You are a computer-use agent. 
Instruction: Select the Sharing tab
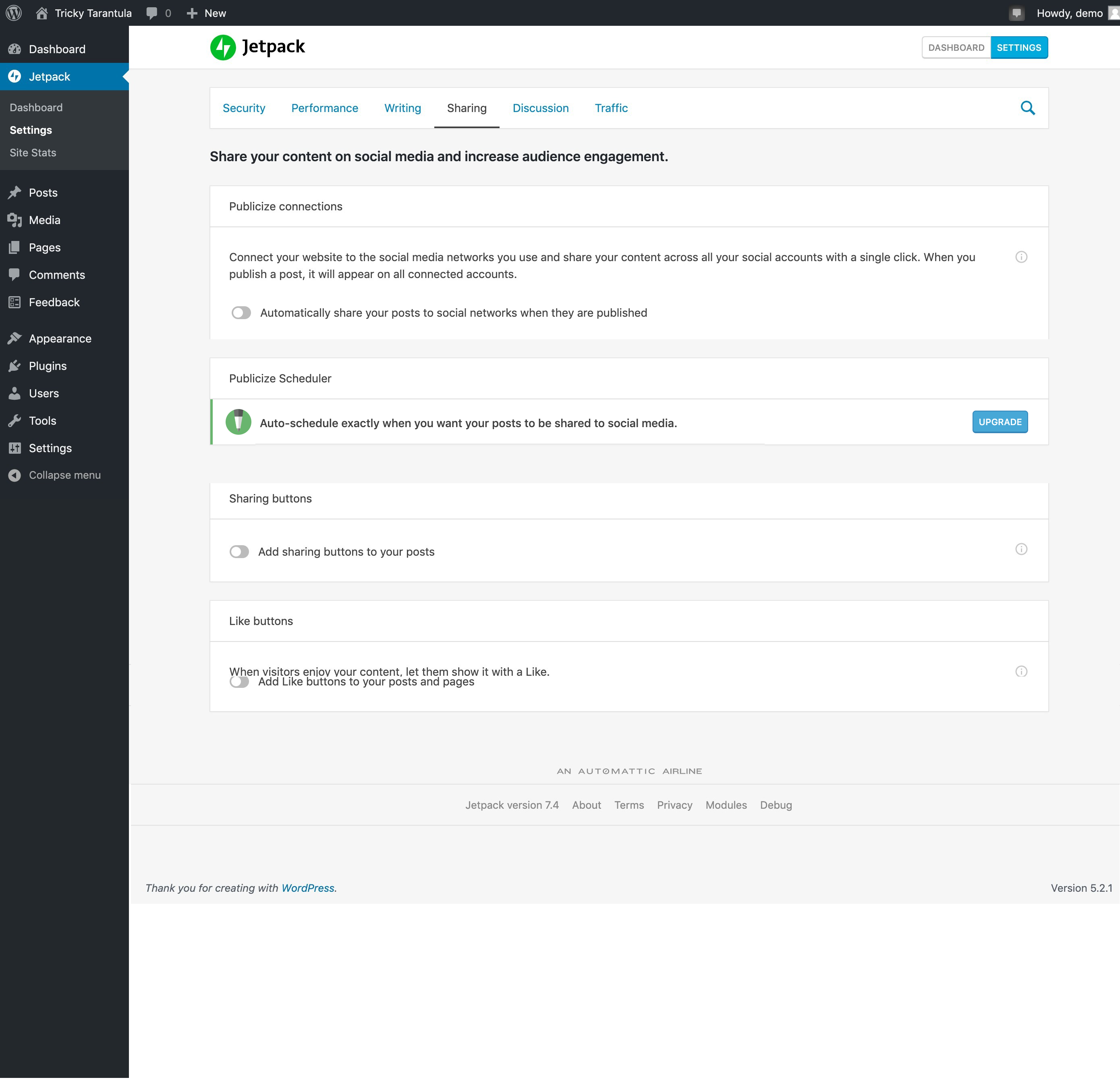coord(467,108)
